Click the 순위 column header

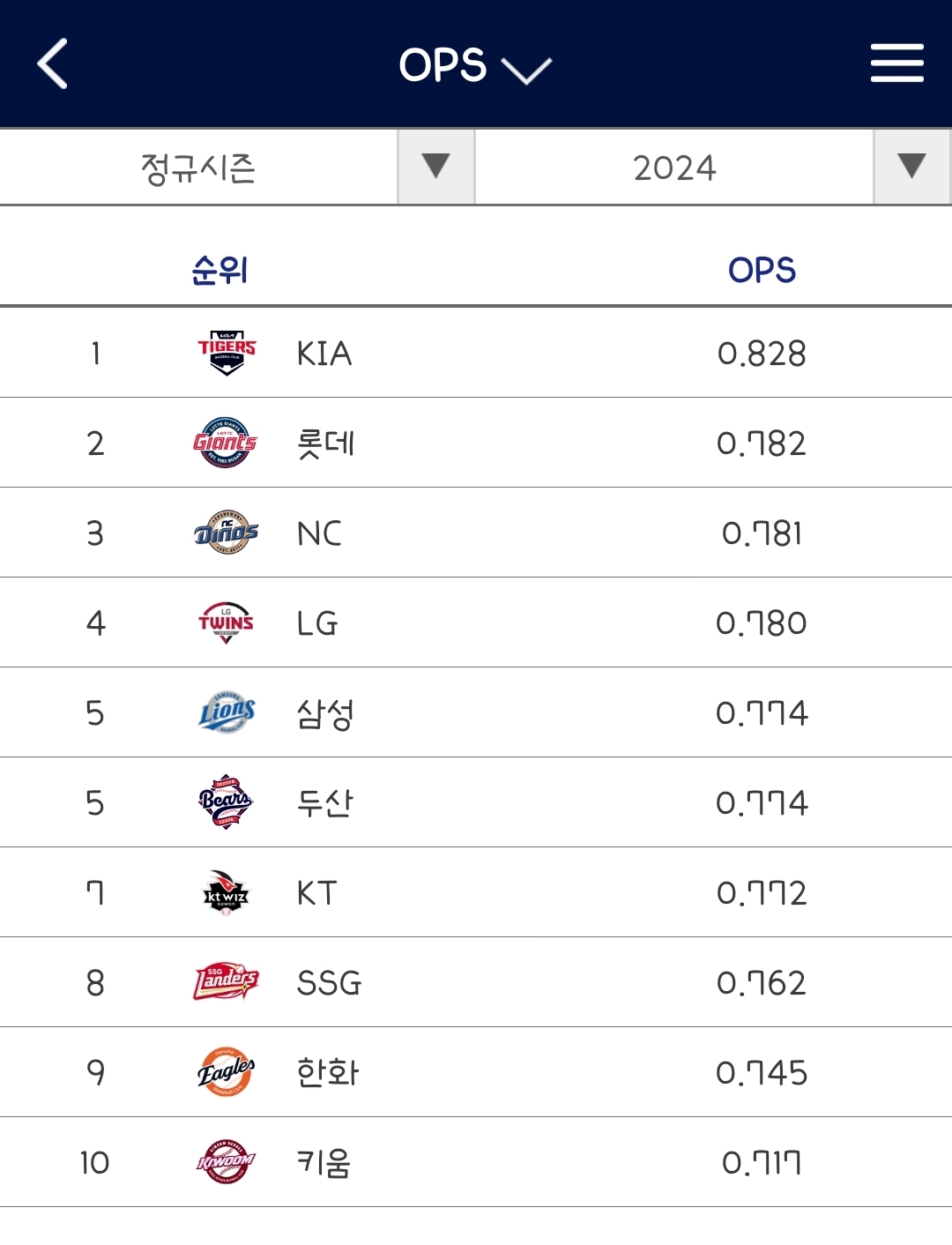[x=219, y=270]
